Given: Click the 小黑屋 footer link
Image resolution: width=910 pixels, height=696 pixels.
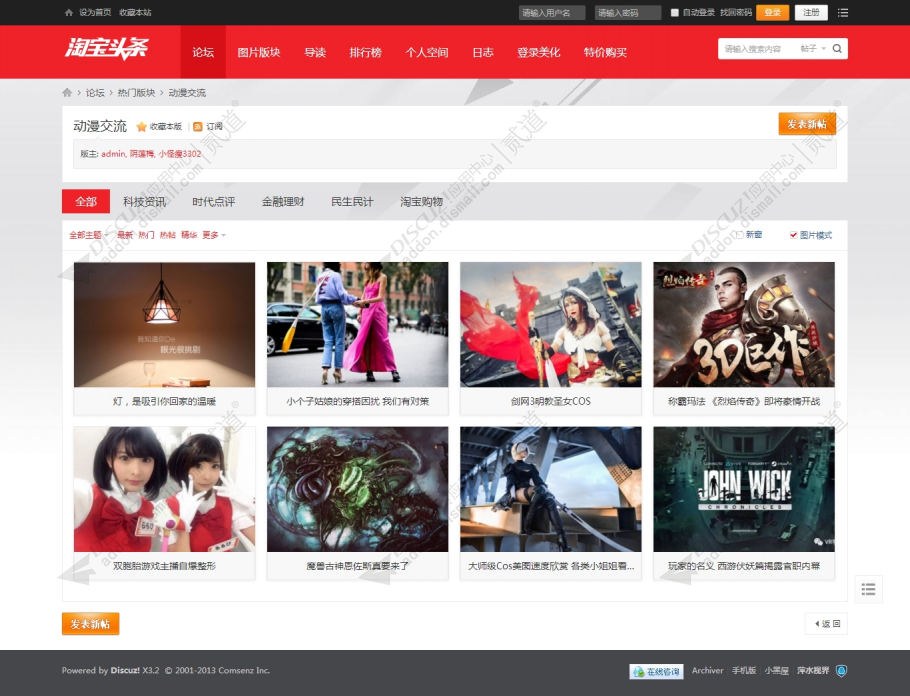Looking at the screenshot, I should coord(777,670).
